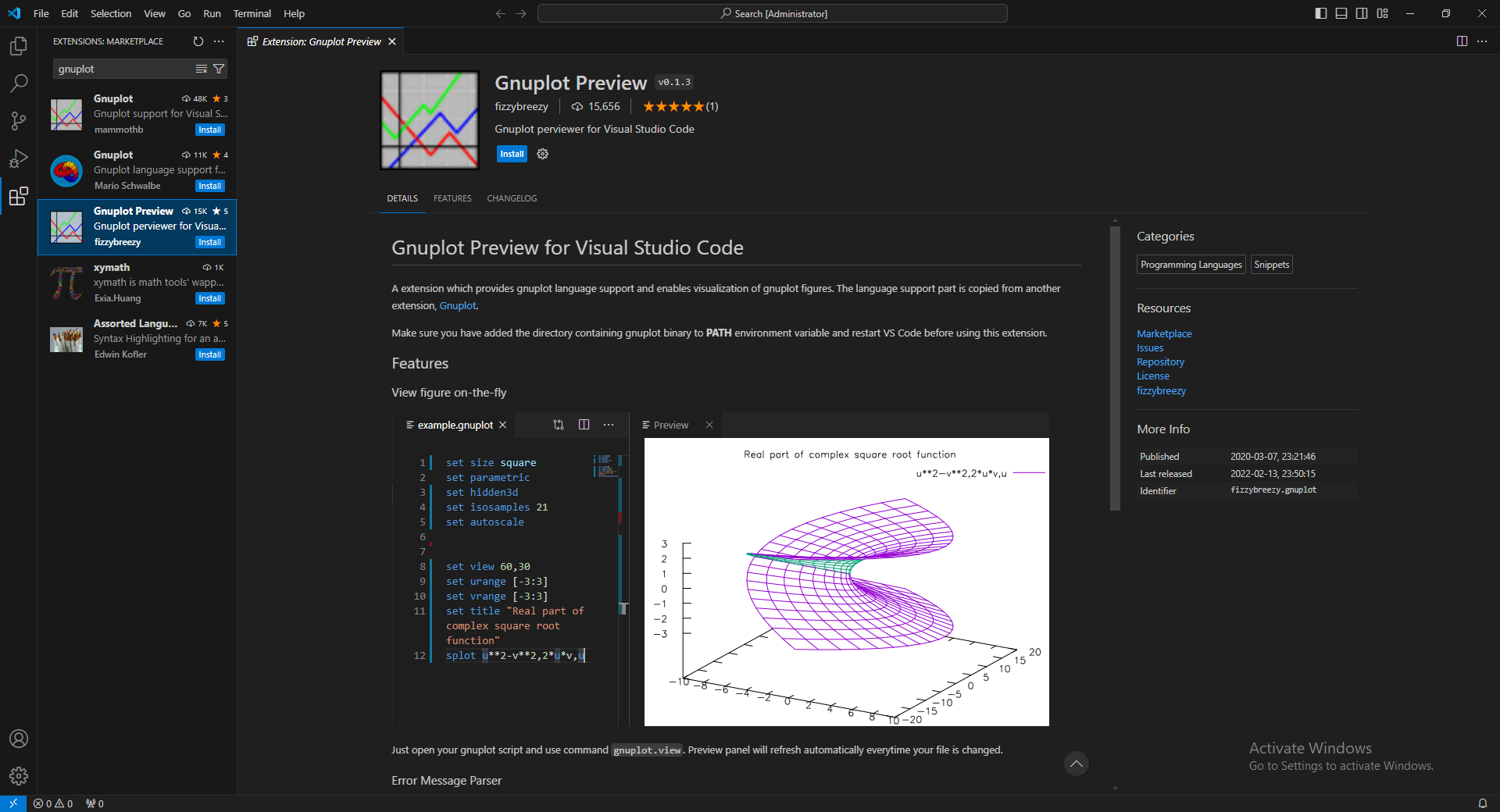Switch to the DETAILS tab

pos(402,198)
